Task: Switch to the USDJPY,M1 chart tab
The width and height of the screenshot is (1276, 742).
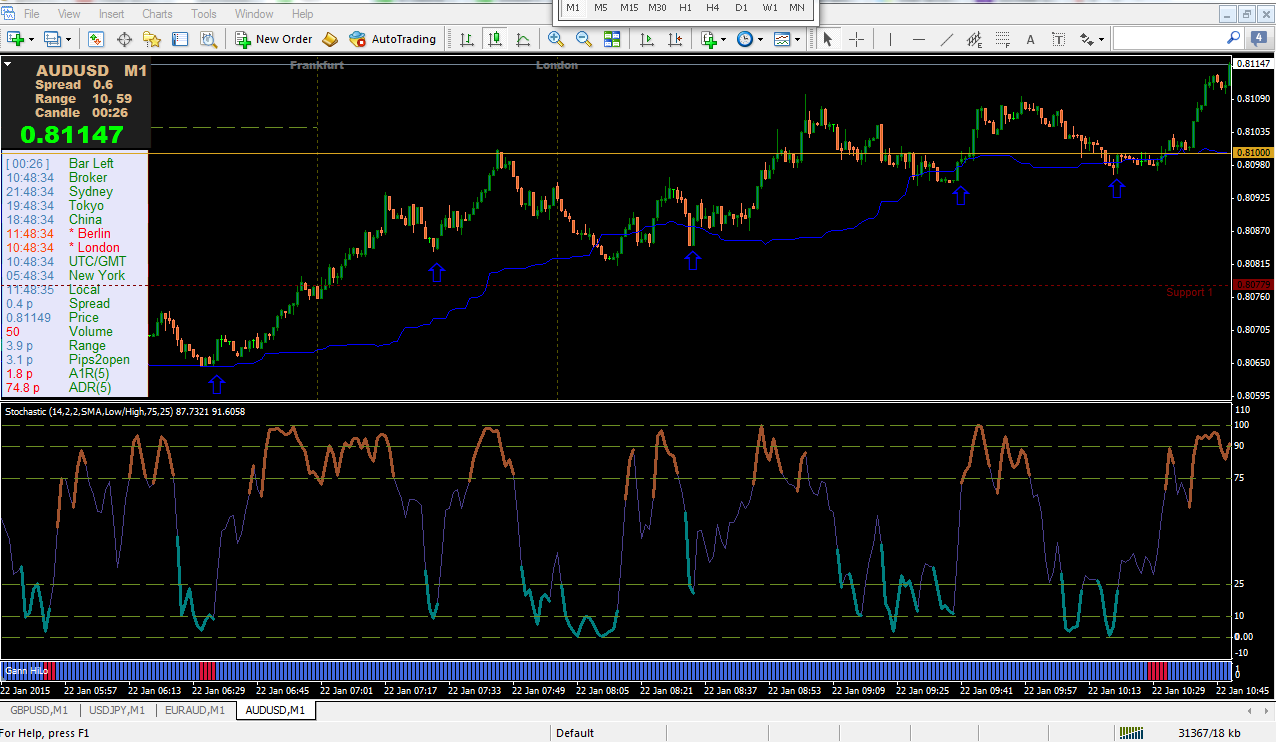Action: (x=117, y=710)
